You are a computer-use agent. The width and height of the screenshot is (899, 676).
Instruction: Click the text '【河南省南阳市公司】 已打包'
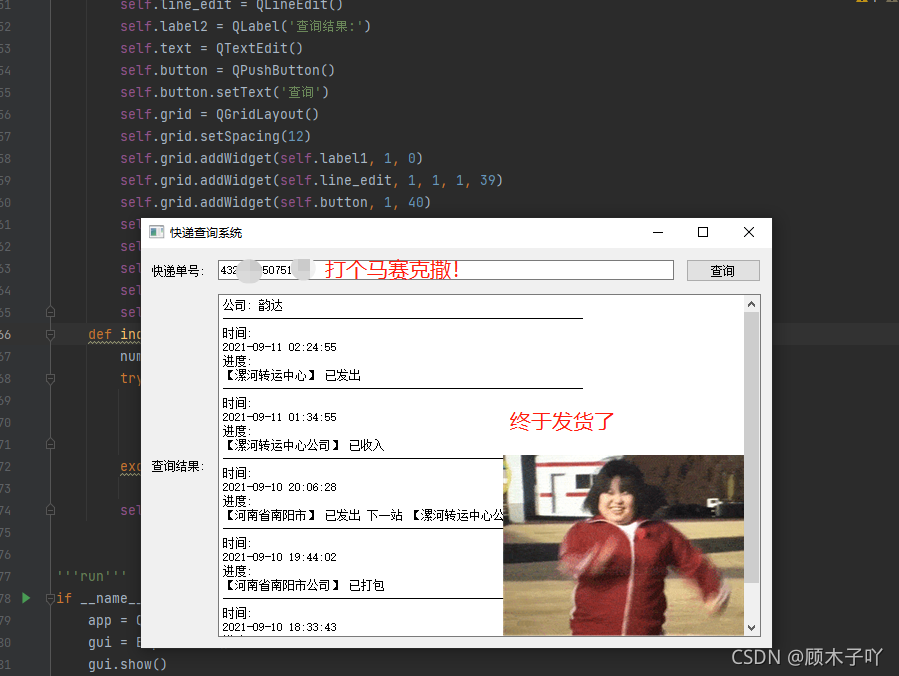tap(304, 585)
